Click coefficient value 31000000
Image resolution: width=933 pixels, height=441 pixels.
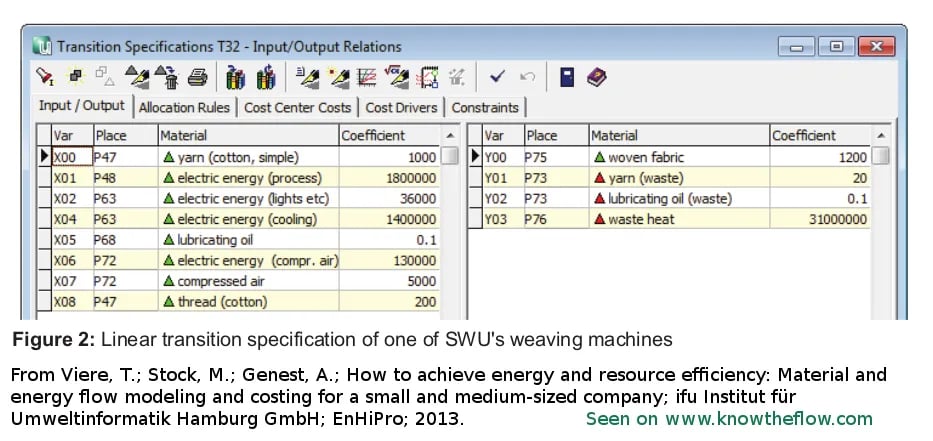click(838, 219)
